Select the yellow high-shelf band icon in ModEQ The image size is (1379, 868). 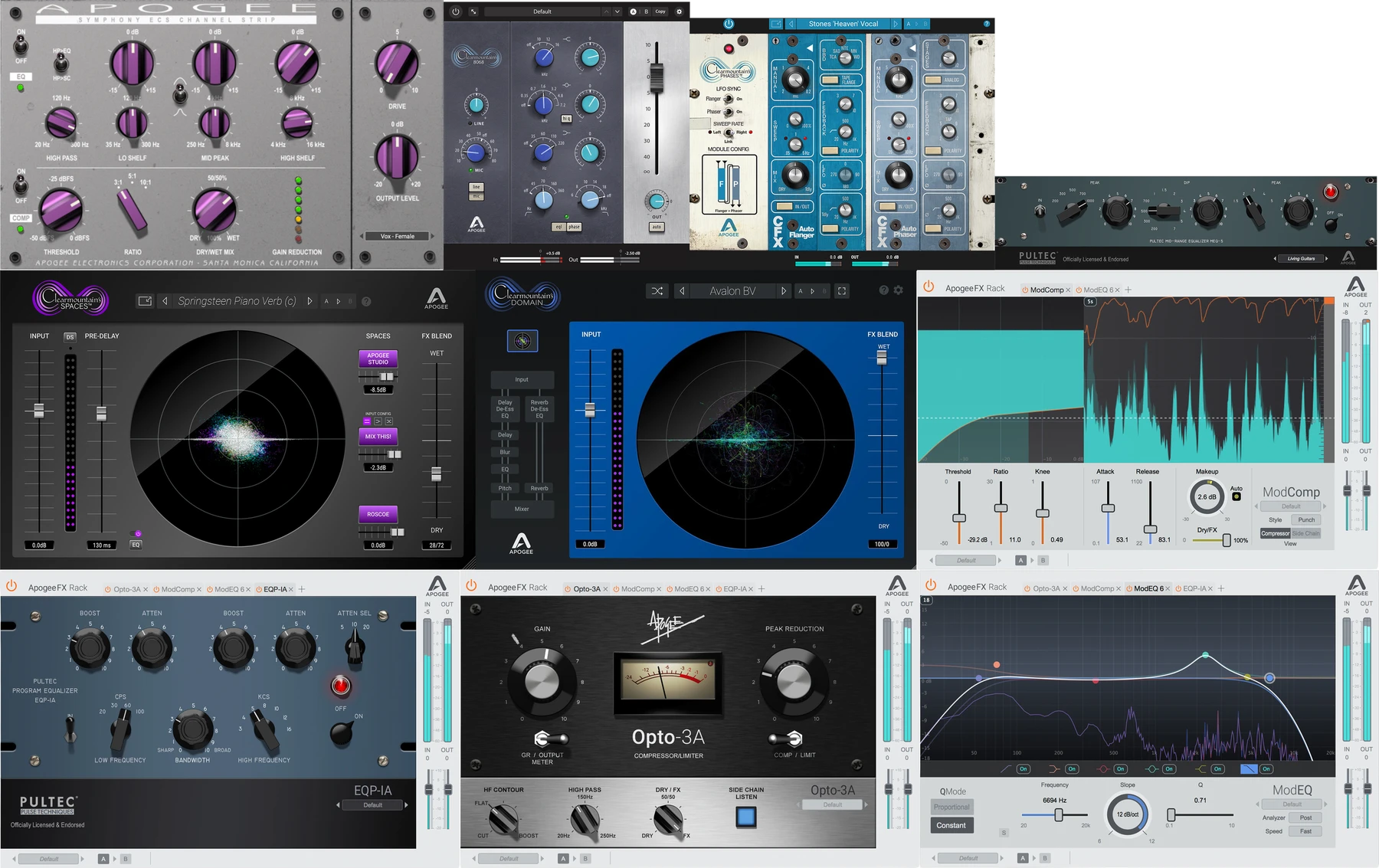tap(1200, 768)
